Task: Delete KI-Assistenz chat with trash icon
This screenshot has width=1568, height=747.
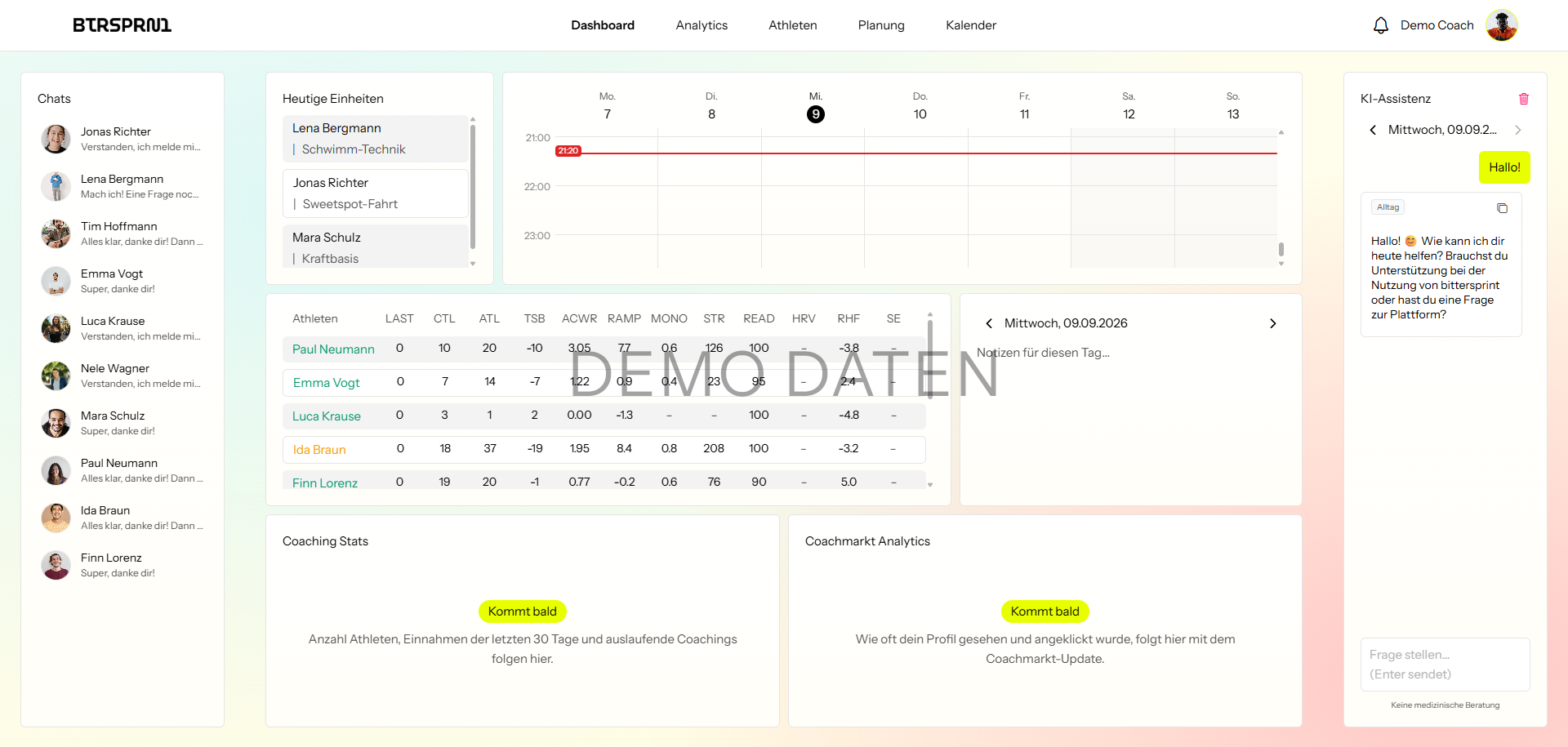Action: [1523, 99]
